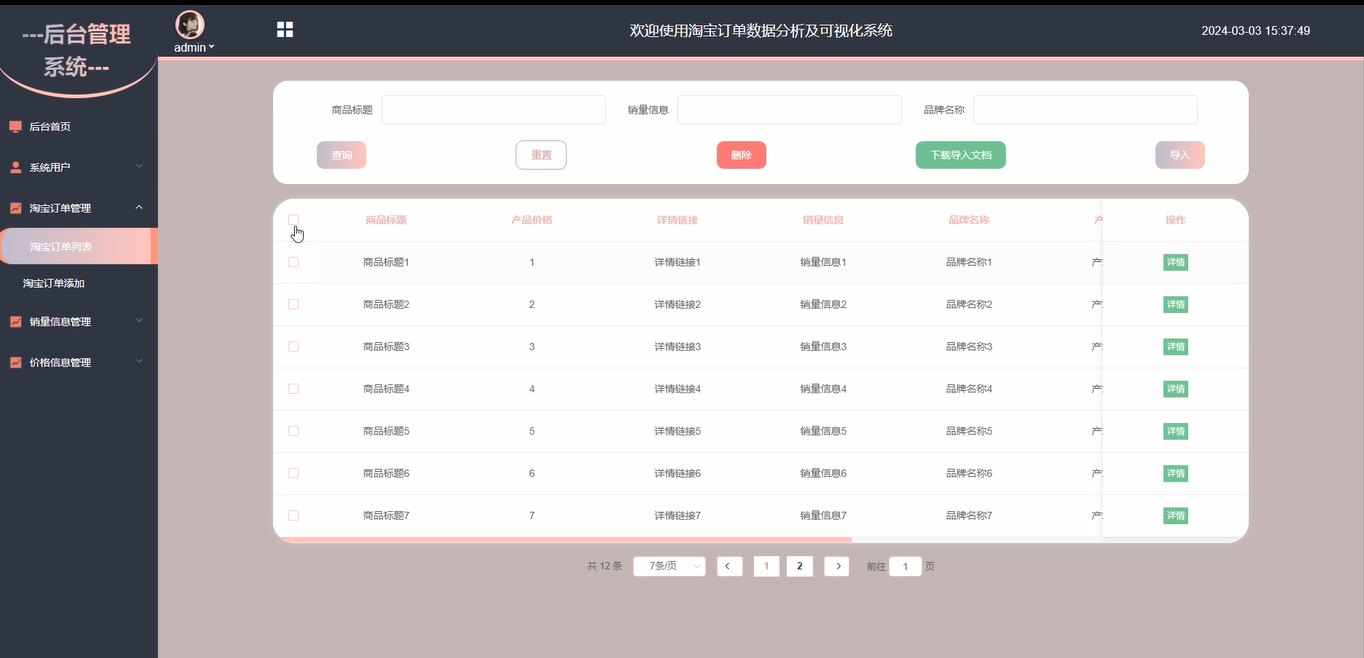Click the admin user avatar
The height and width of the screenshot is (658, 1364).
(190, 25)
